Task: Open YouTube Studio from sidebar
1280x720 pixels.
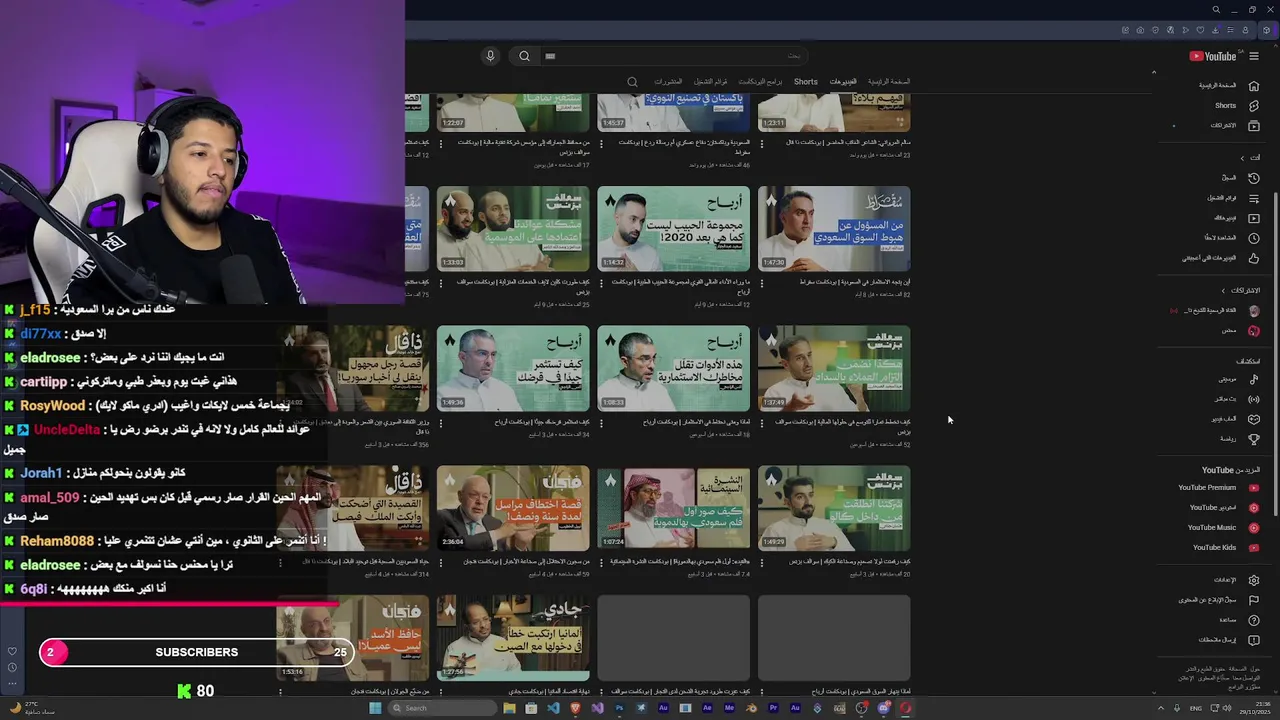Action: (x=1224, y=508)
